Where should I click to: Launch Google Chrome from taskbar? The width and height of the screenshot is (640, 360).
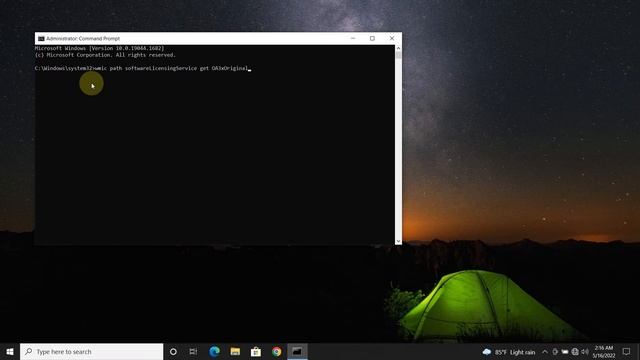tap(276, 351)
